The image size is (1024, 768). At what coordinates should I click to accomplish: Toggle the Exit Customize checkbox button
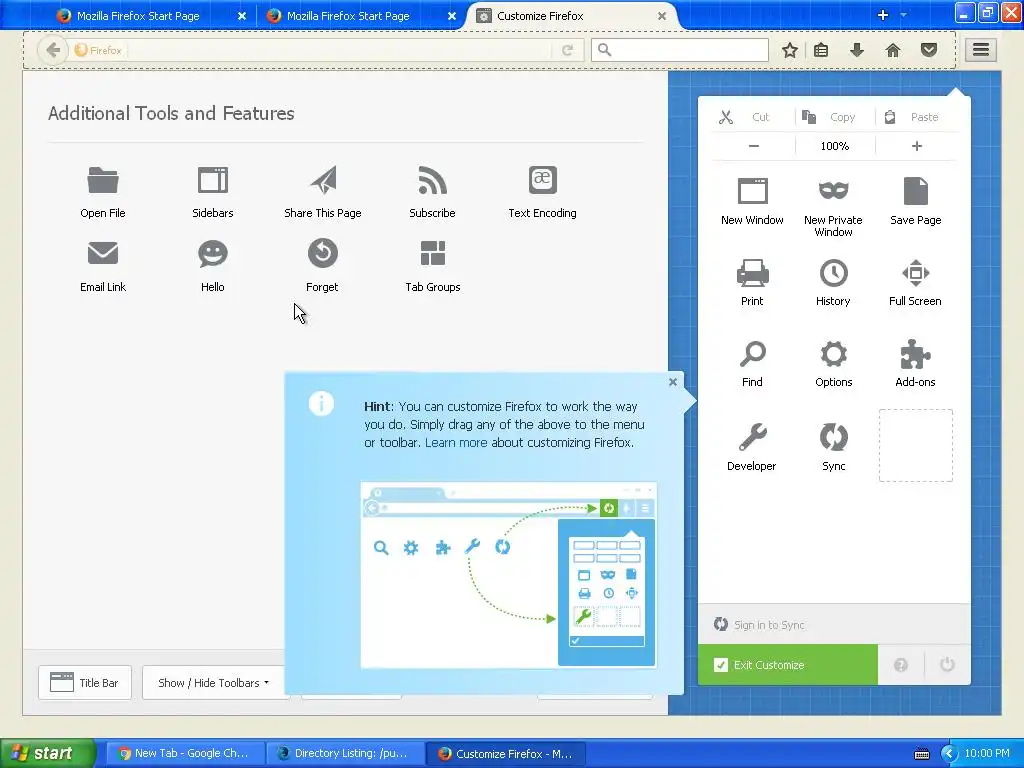coord(788,665)
